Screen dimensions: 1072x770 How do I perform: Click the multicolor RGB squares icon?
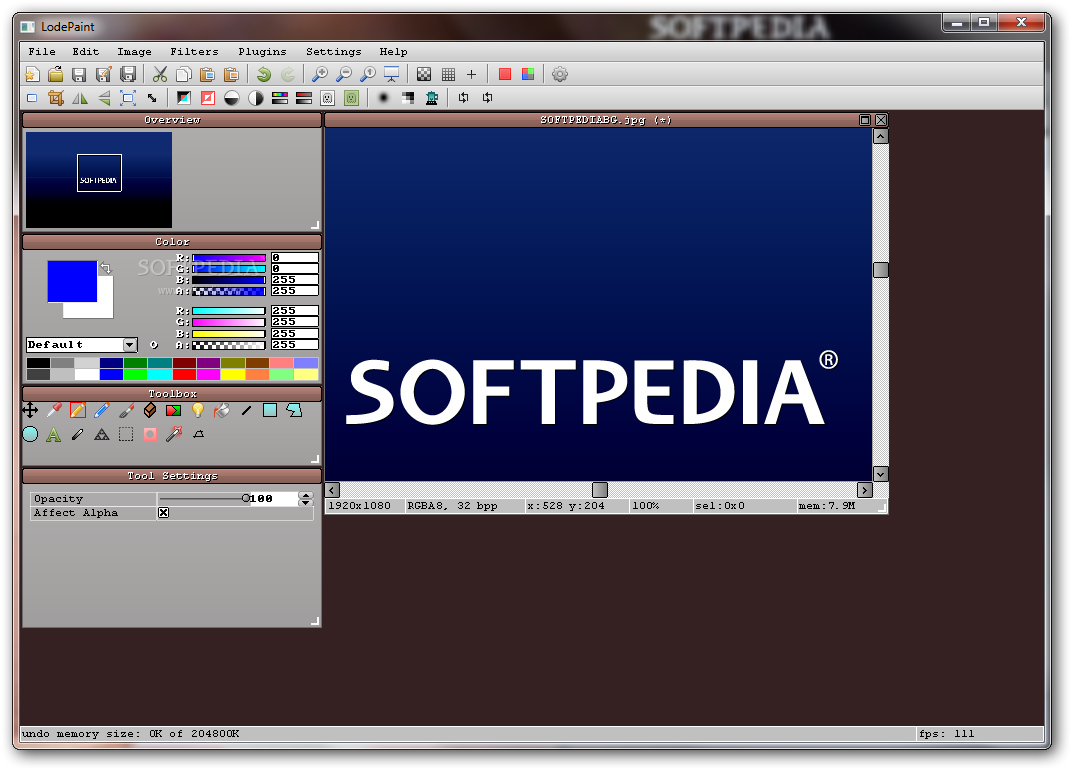528,74
